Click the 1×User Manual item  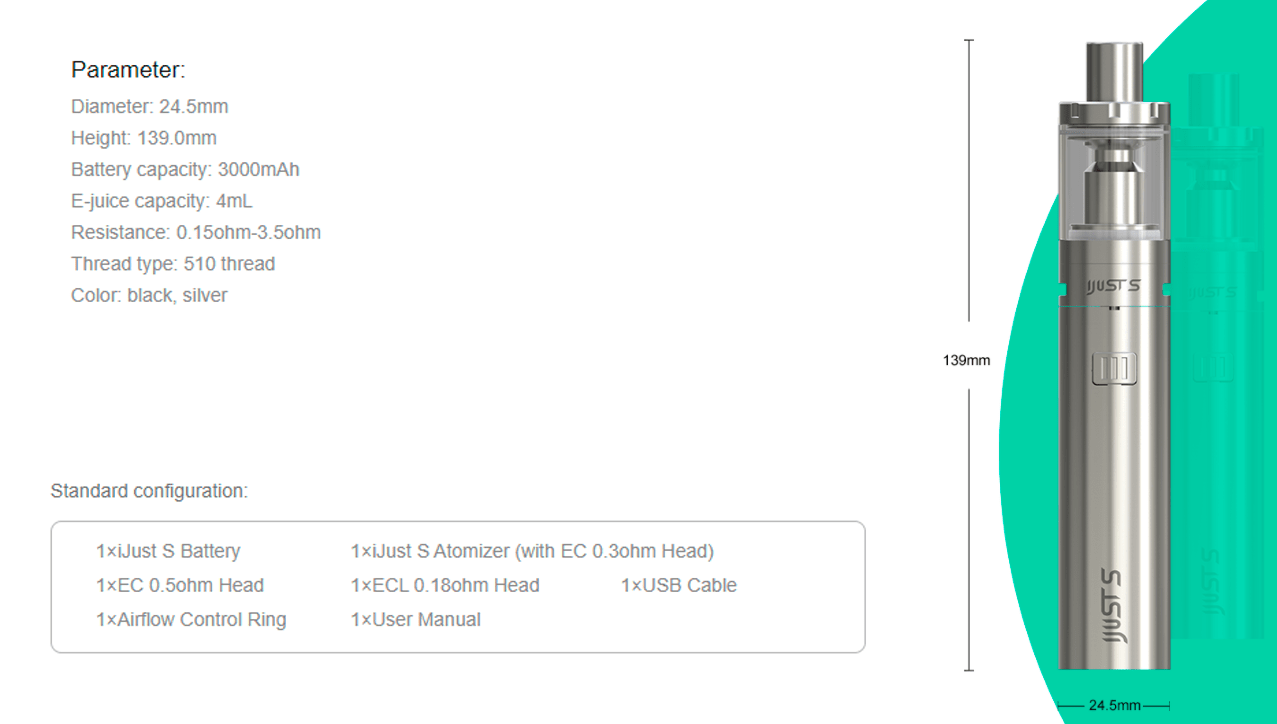click(416, 619)
